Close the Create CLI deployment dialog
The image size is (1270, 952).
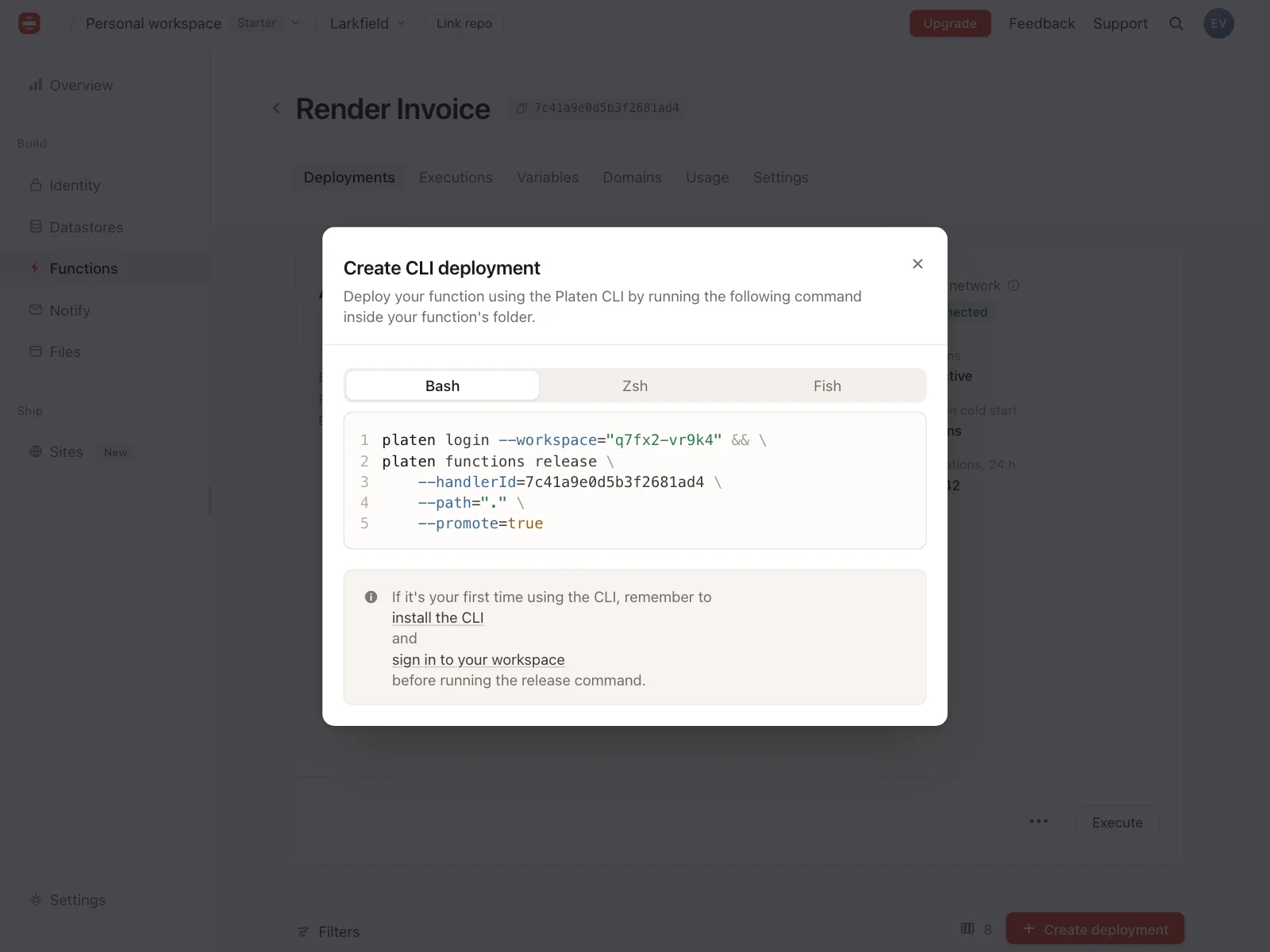coord(918,264)
